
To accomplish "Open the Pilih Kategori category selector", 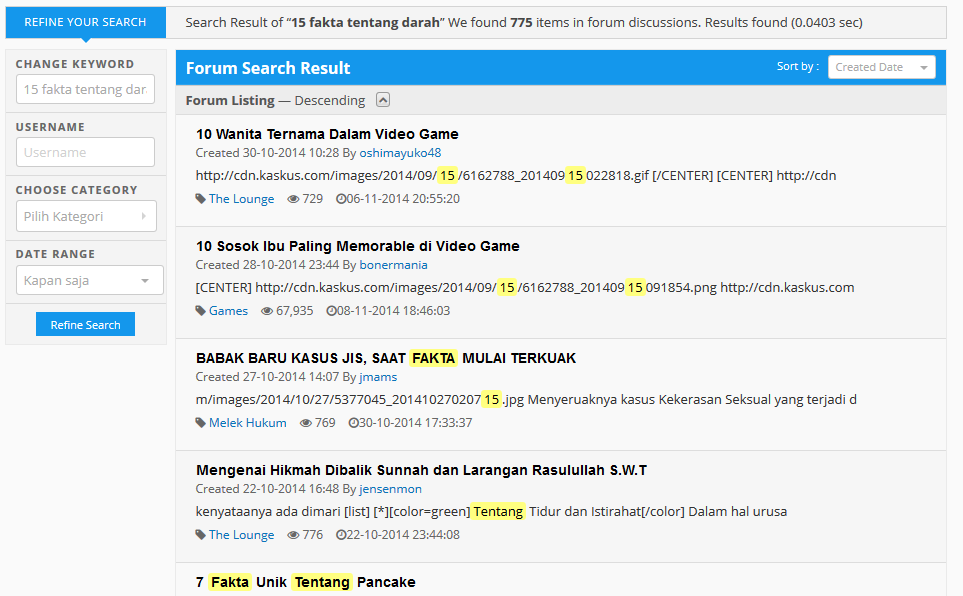I will pos(86,216).
